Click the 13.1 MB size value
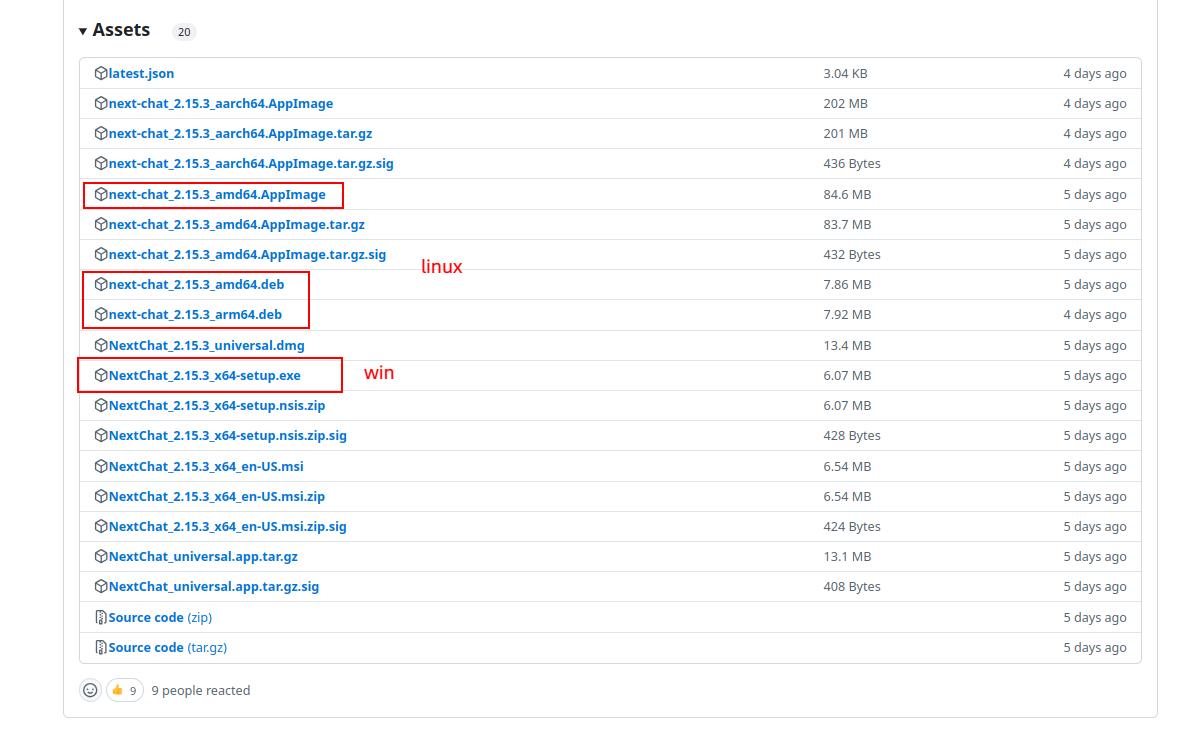Image resolution: width=1203 pixels, height=743 pixels. coord(847,556)
